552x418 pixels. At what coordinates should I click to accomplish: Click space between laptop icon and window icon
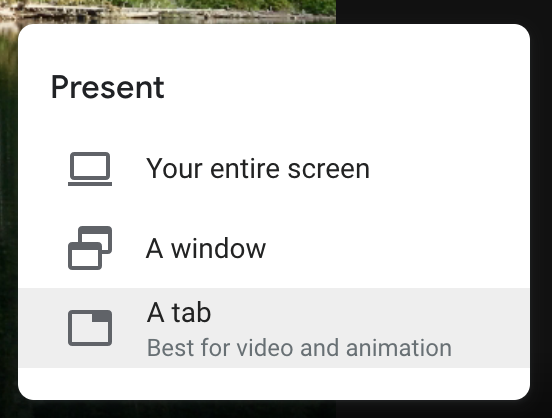coord(90,206)
